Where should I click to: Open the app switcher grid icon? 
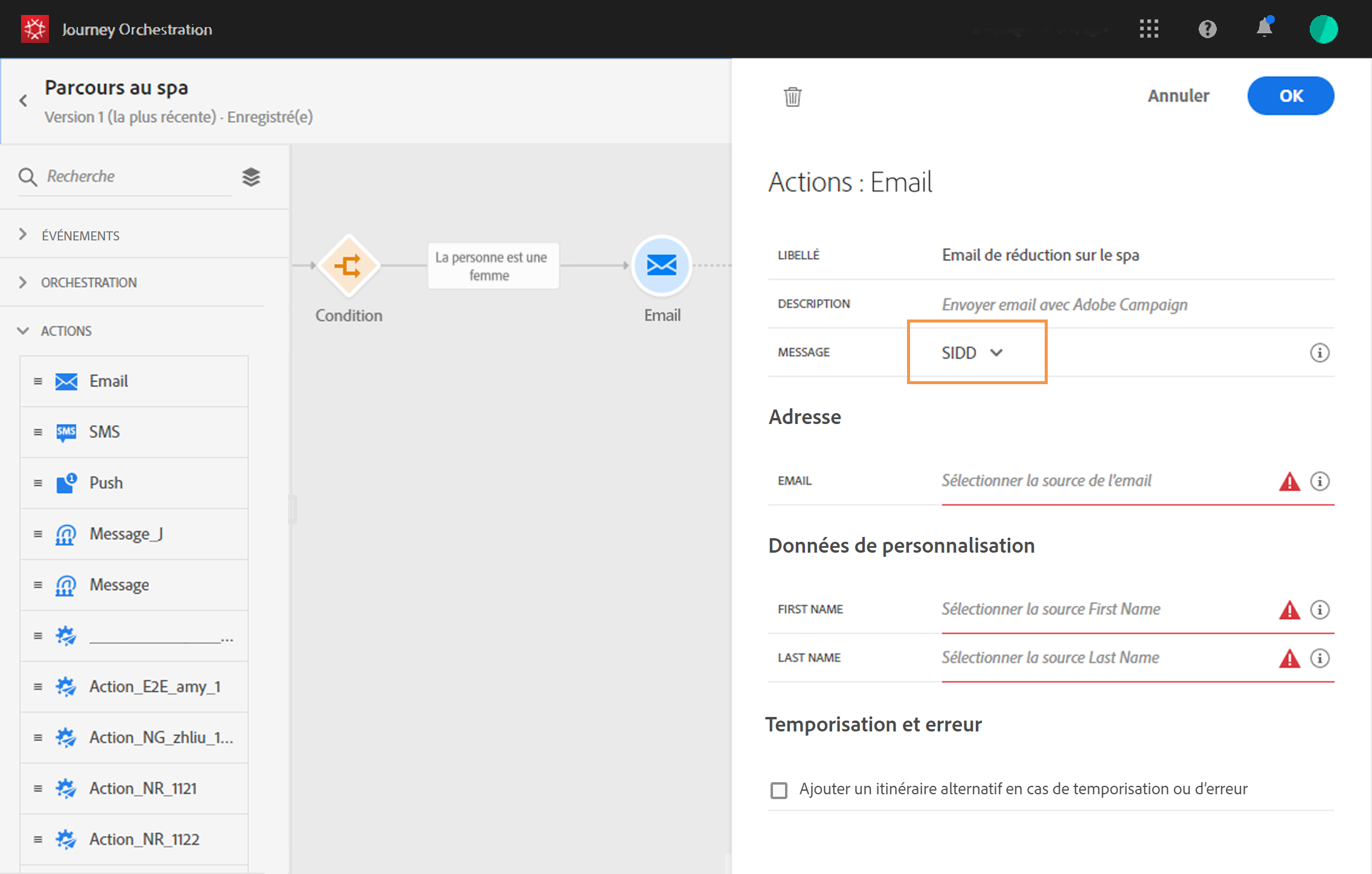click(1149, 28)
